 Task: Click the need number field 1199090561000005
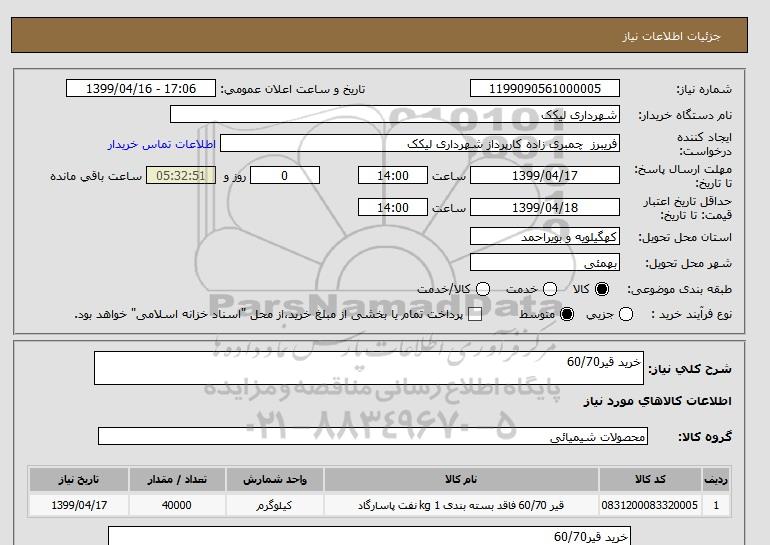tap(545, 88)
